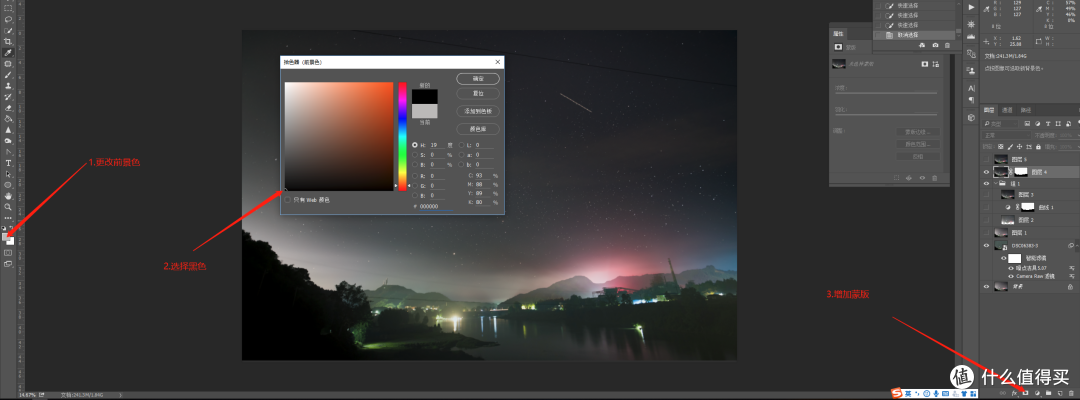Open the 3D cube panel icon
This screenshot has width=1080, height=400.
tap(971, 117)
